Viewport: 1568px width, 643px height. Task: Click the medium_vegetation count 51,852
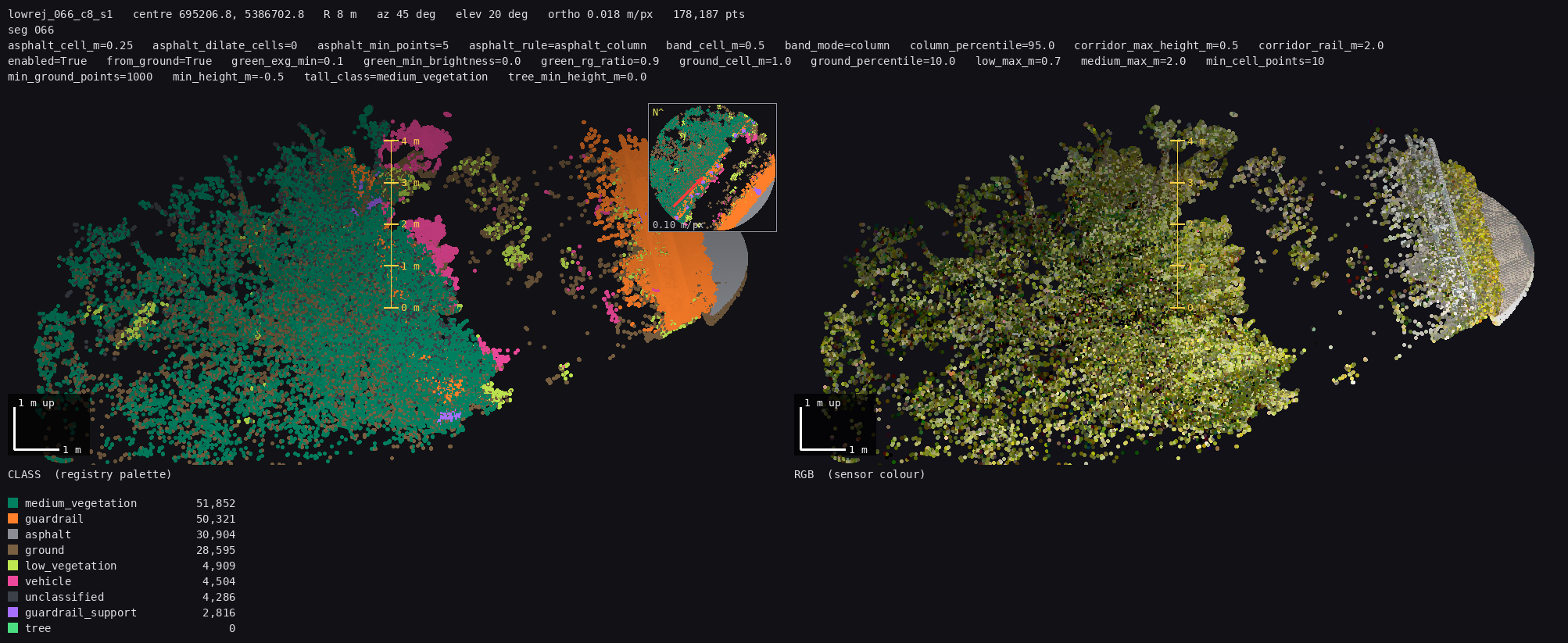click(x=216, y=503)
